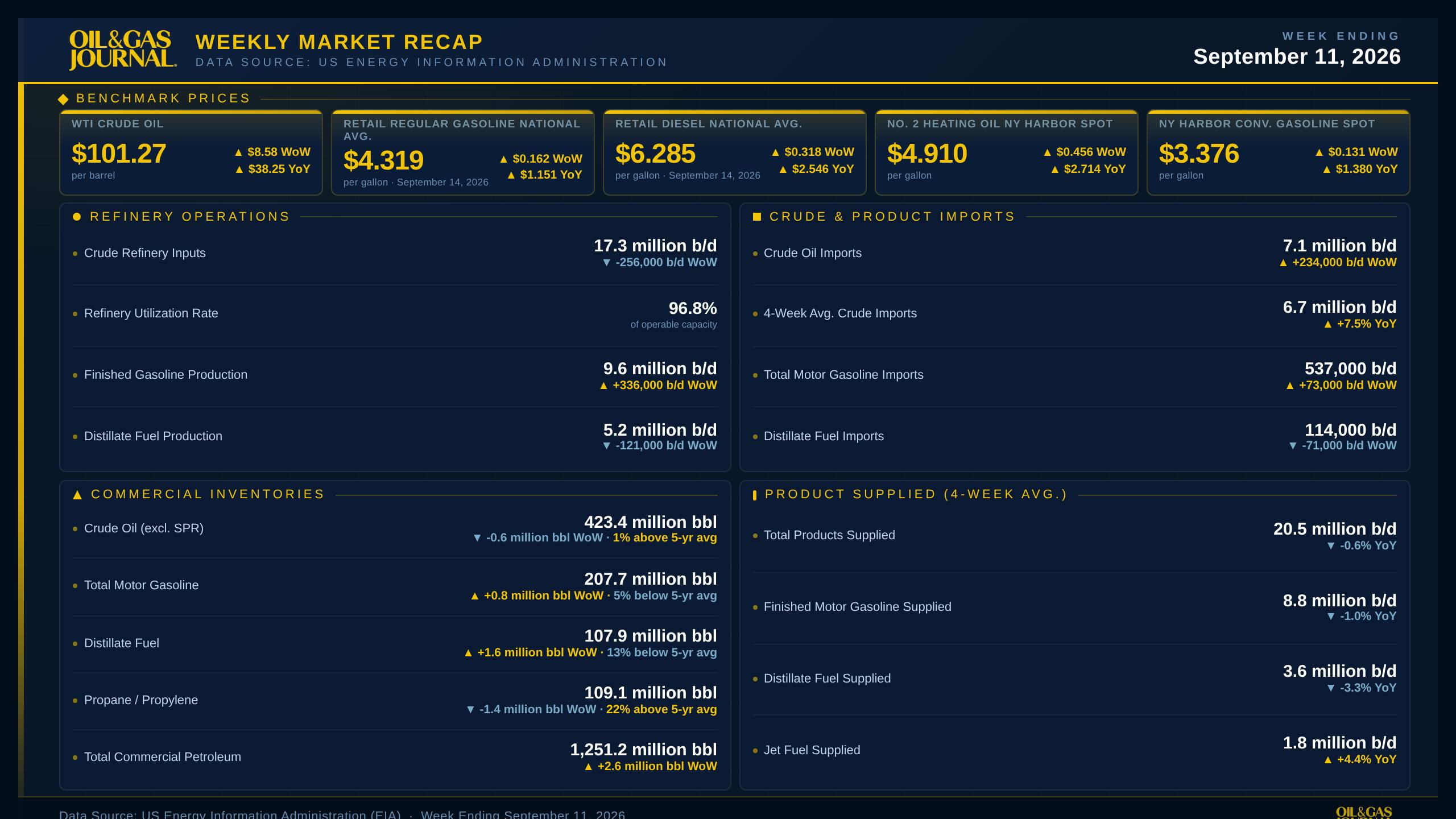Image resolution: width=1456 pixels, height=819 pixels.
Task: Click the 1,251.2 million bbl value
Action: coord(644,750)
